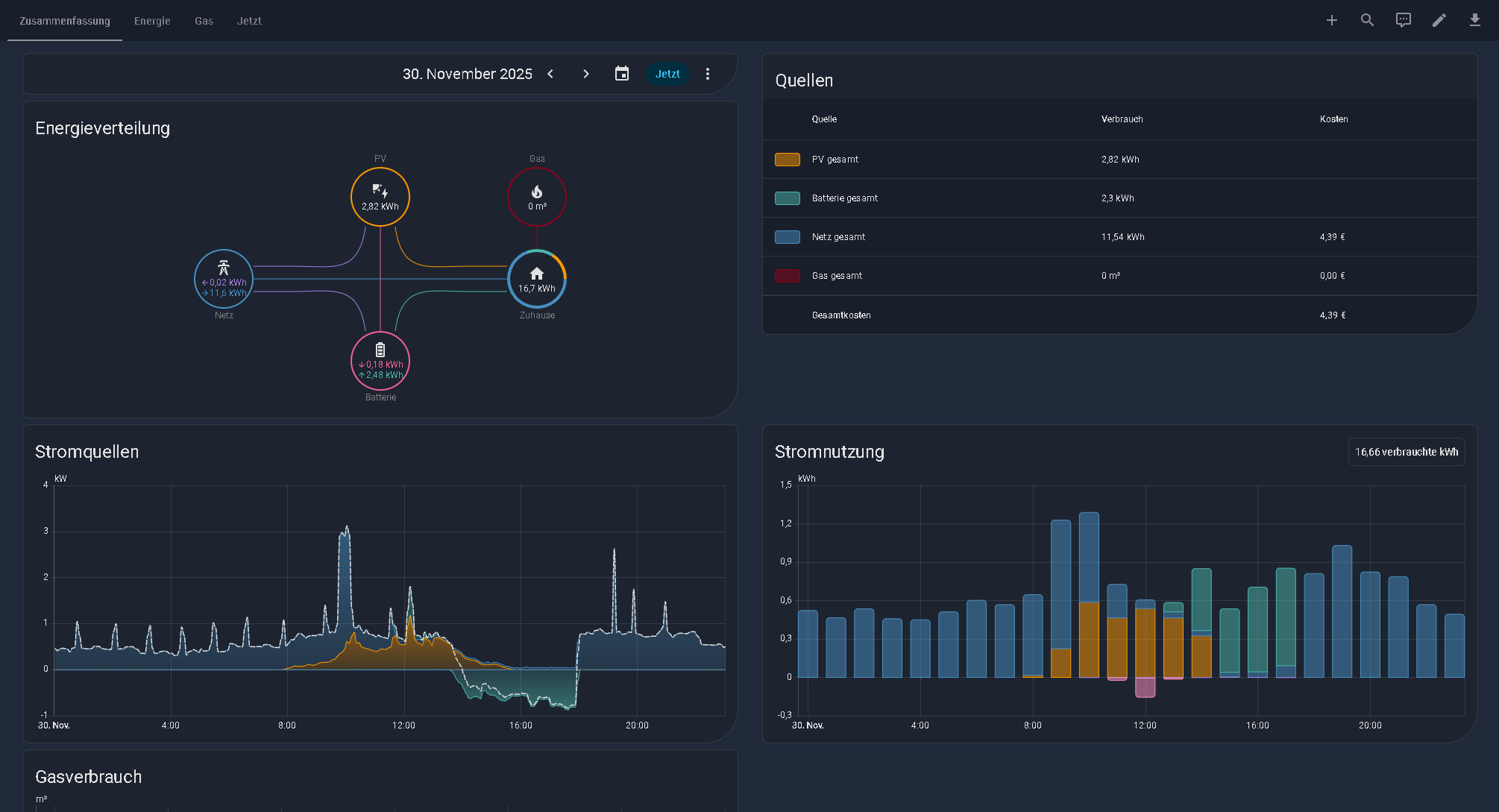Open the calendar date picker icon
The image size is (1499, 812).
point(621,74)
